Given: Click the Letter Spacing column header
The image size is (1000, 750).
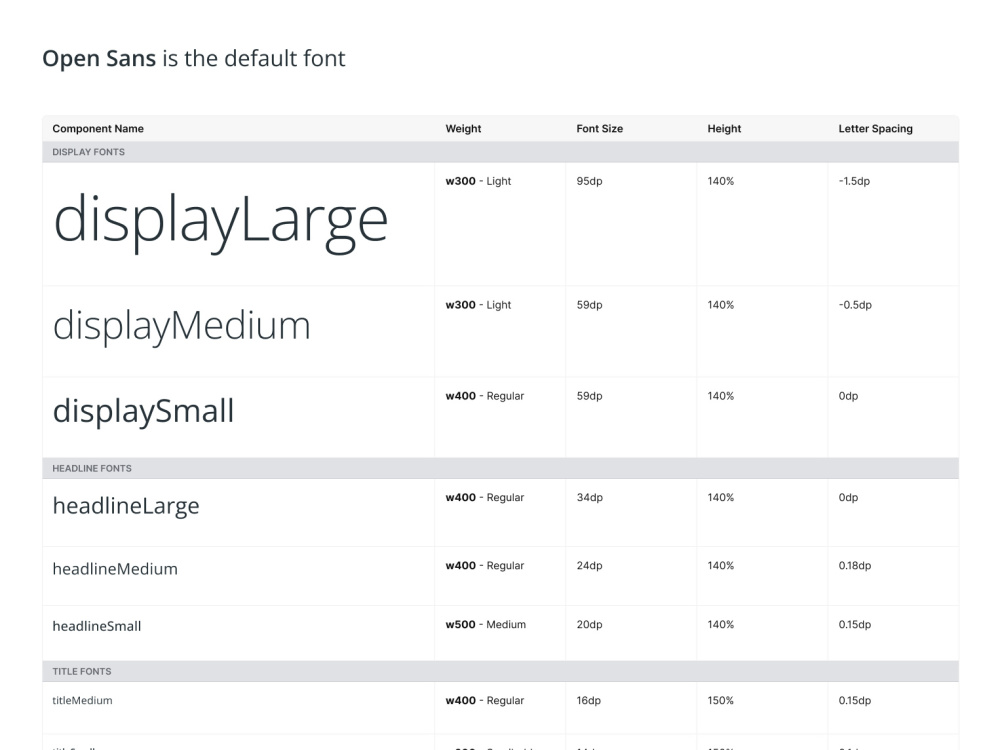Looking at the screenshot, I should click(875, 129).
